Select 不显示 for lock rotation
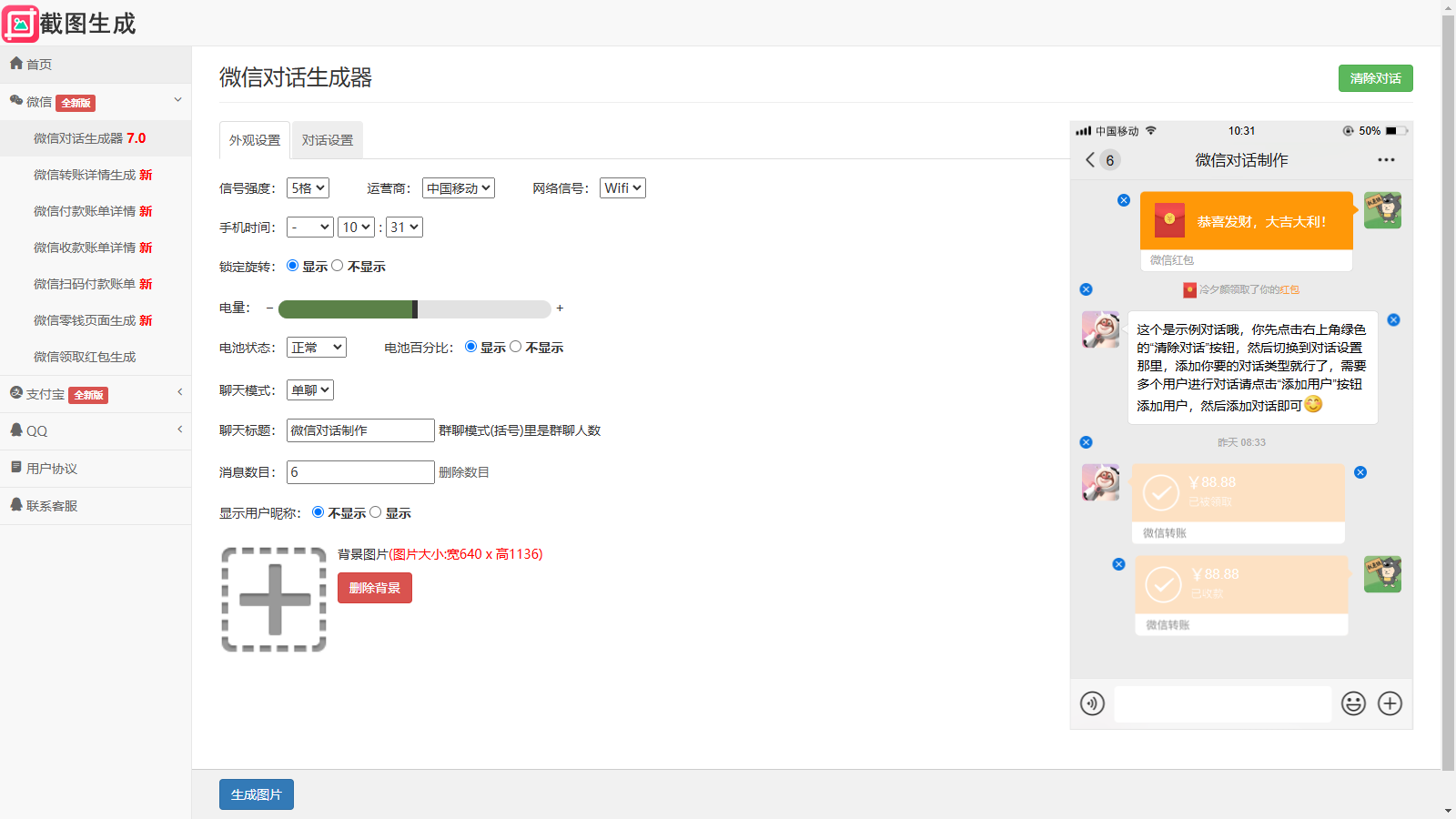 (338, 266)
